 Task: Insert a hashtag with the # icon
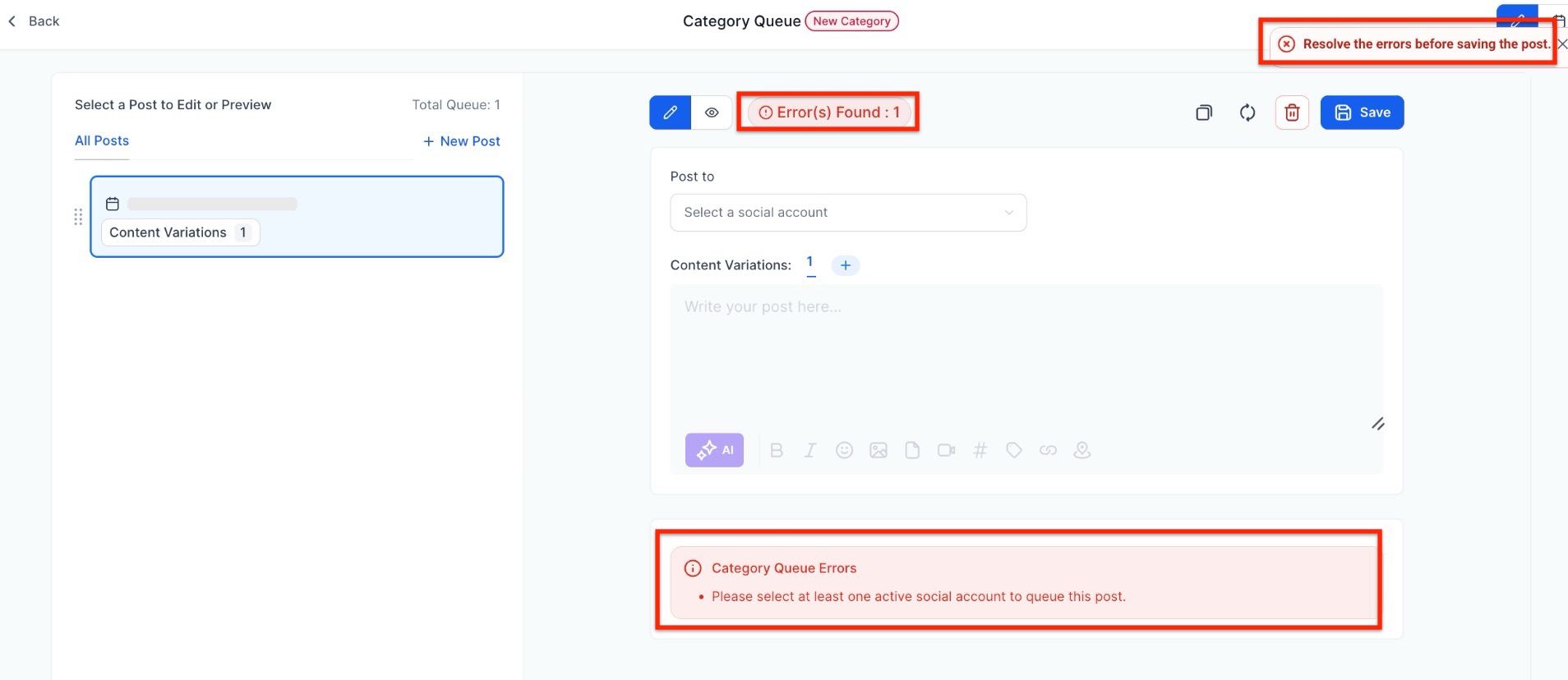click(x=980, y=450)
